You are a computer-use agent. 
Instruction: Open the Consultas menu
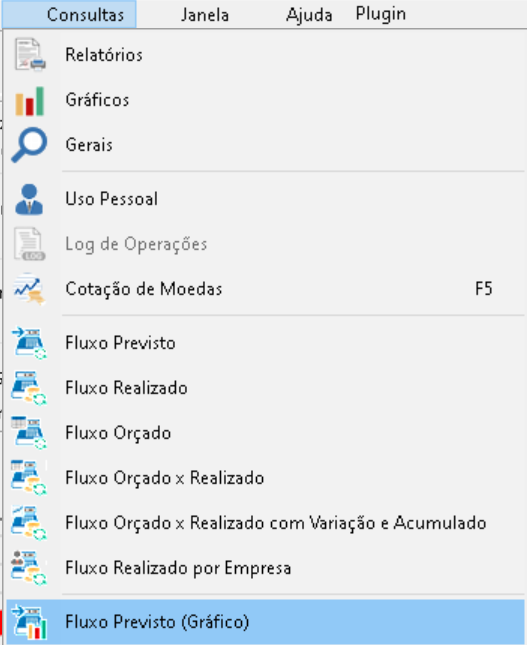point(85,15)
